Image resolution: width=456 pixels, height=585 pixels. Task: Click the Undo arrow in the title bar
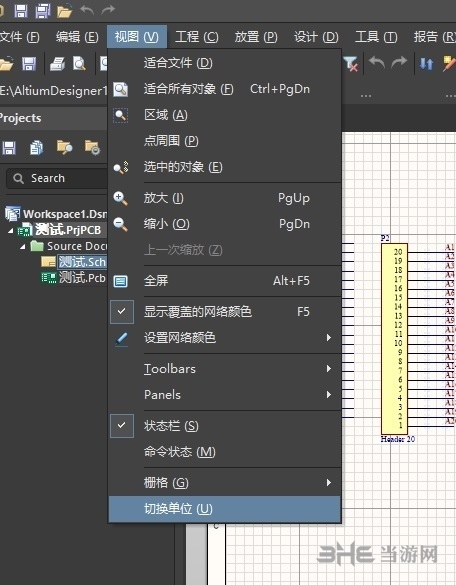pyautogui.click(x=87, y=9)
